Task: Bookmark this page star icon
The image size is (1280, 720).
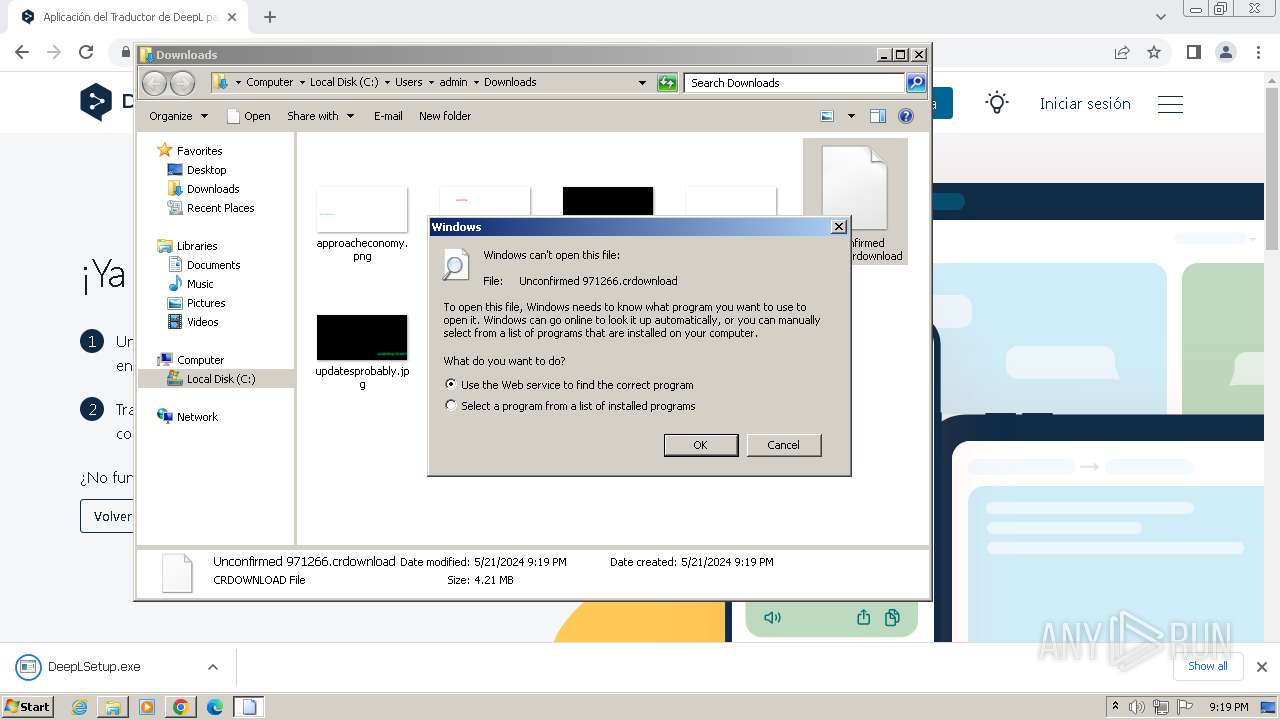Action: (x=1154, y=53)
